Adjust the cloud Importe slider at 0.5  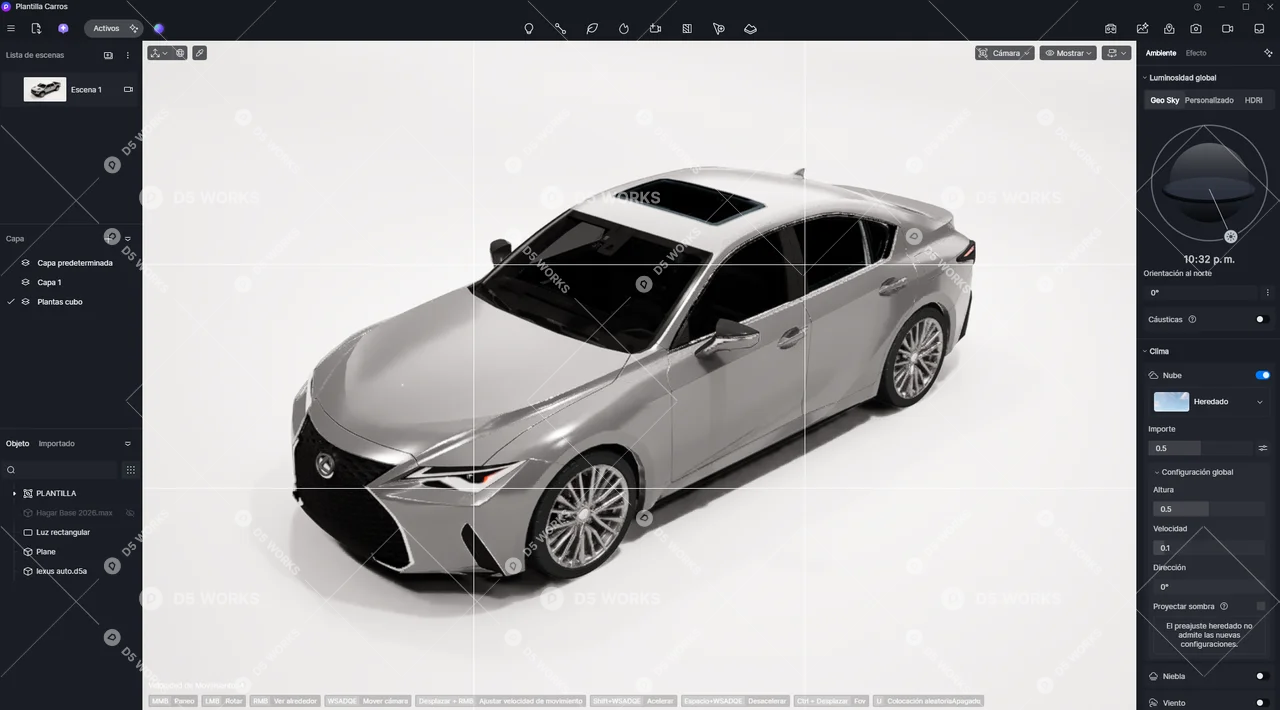click(1200, 448)
